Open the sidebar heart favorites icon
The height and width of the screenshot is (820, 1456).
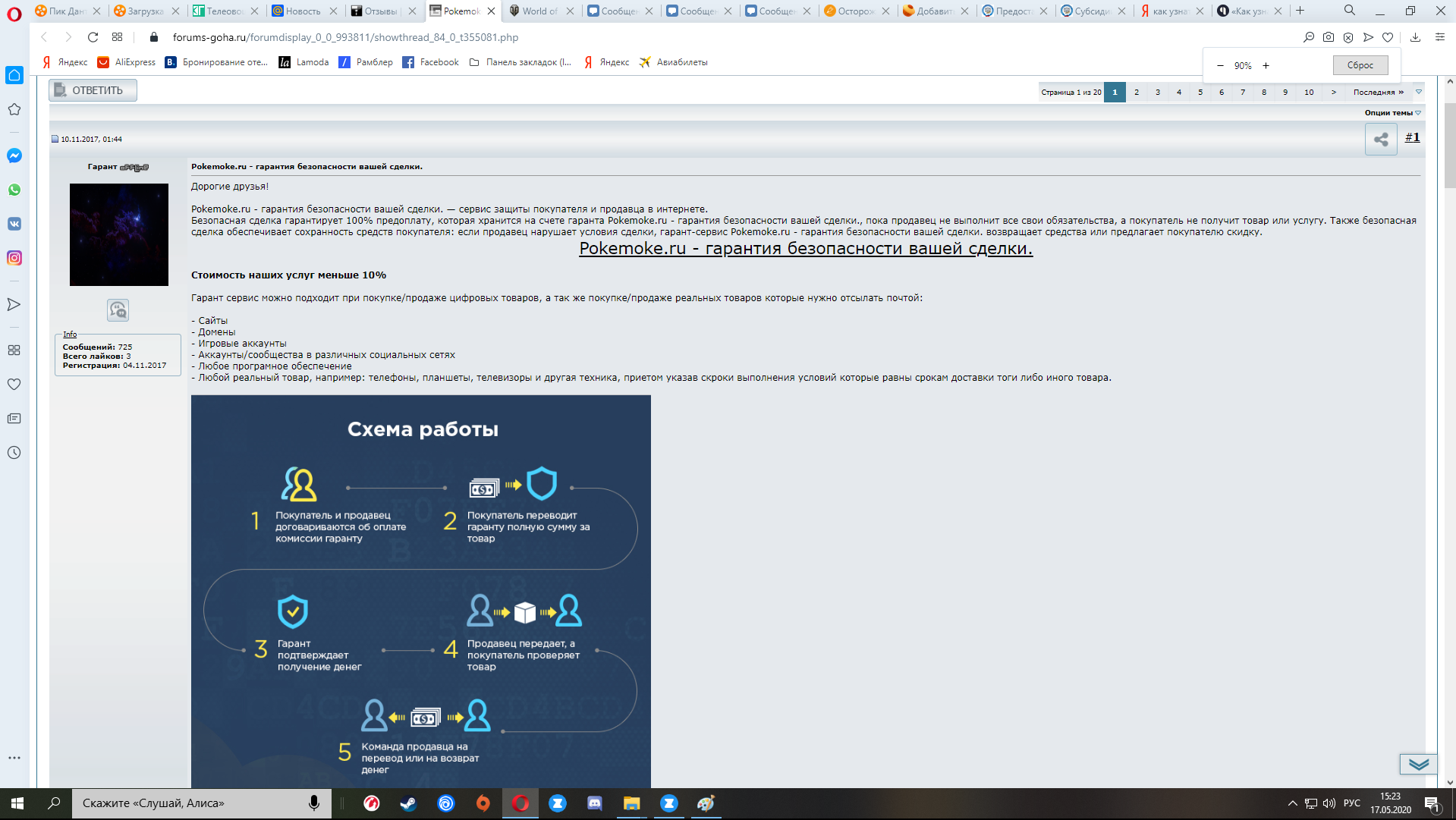(14, 384)
